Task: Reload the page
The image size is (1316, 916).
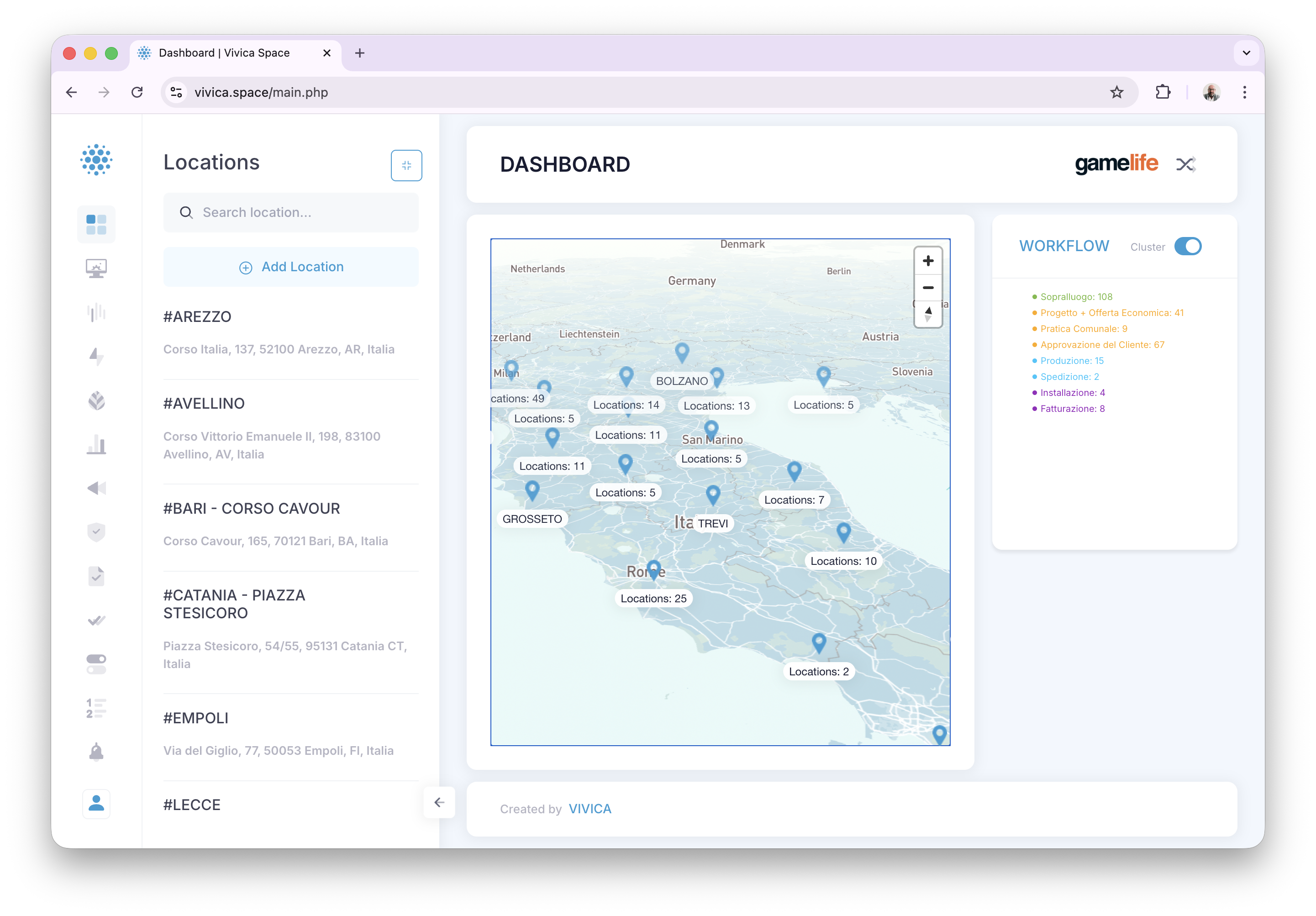Action: coord(137,92)
